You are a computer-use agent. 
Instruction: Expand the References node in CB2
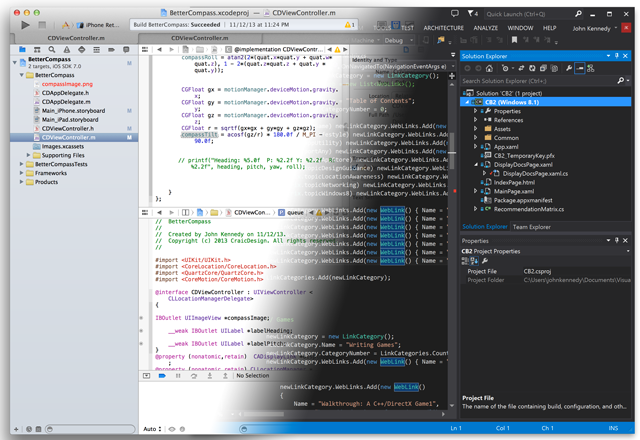click(x=477, y=119)
